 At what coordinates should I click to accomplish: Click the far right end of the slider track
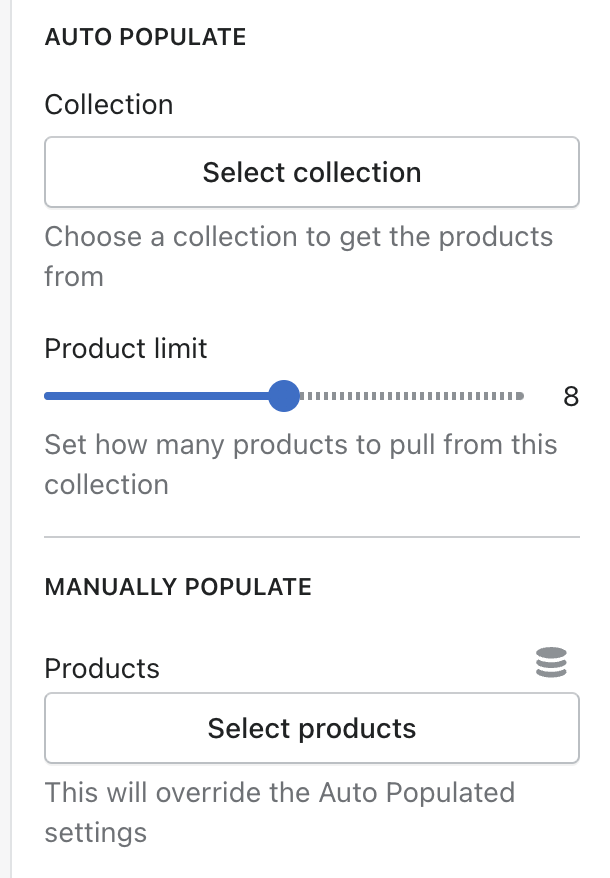tap(521, 397)
